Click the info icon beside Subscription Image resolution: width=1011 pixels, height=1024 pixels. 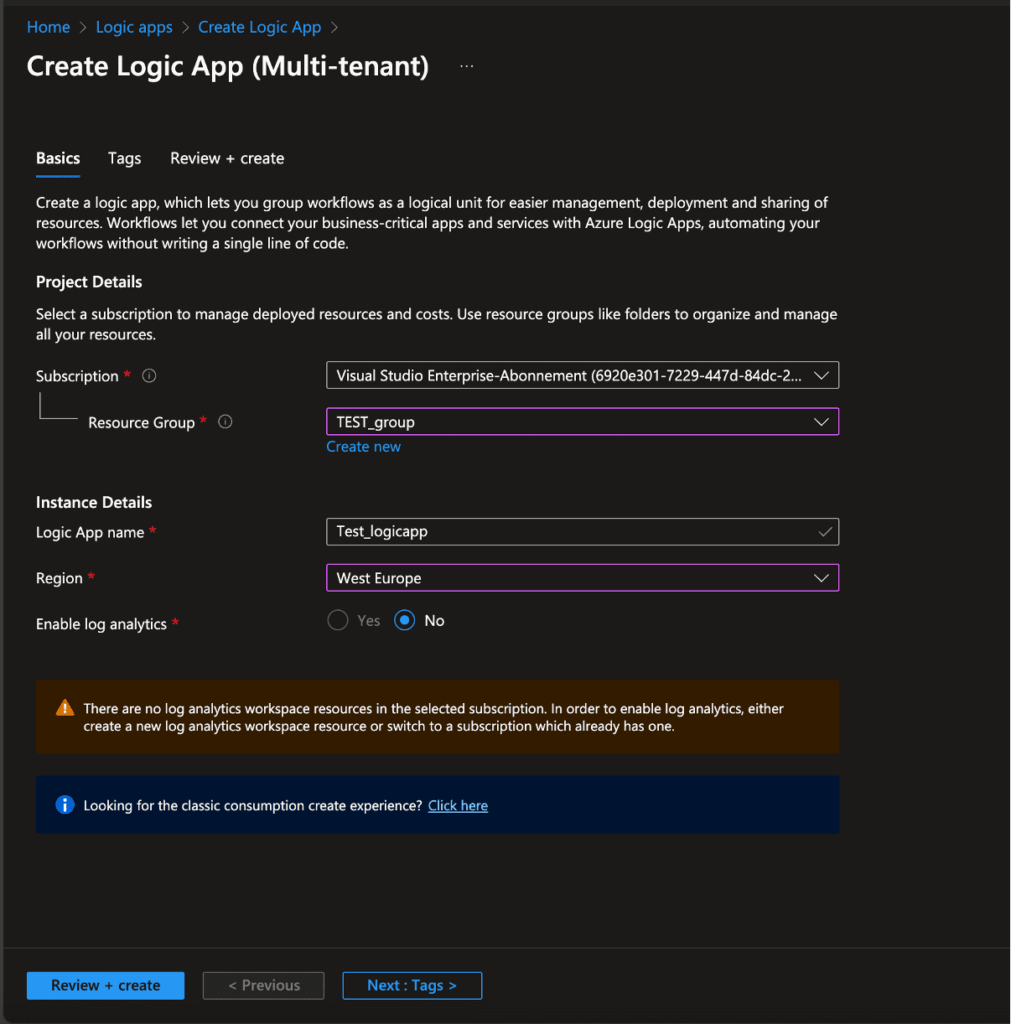(148, 376)
